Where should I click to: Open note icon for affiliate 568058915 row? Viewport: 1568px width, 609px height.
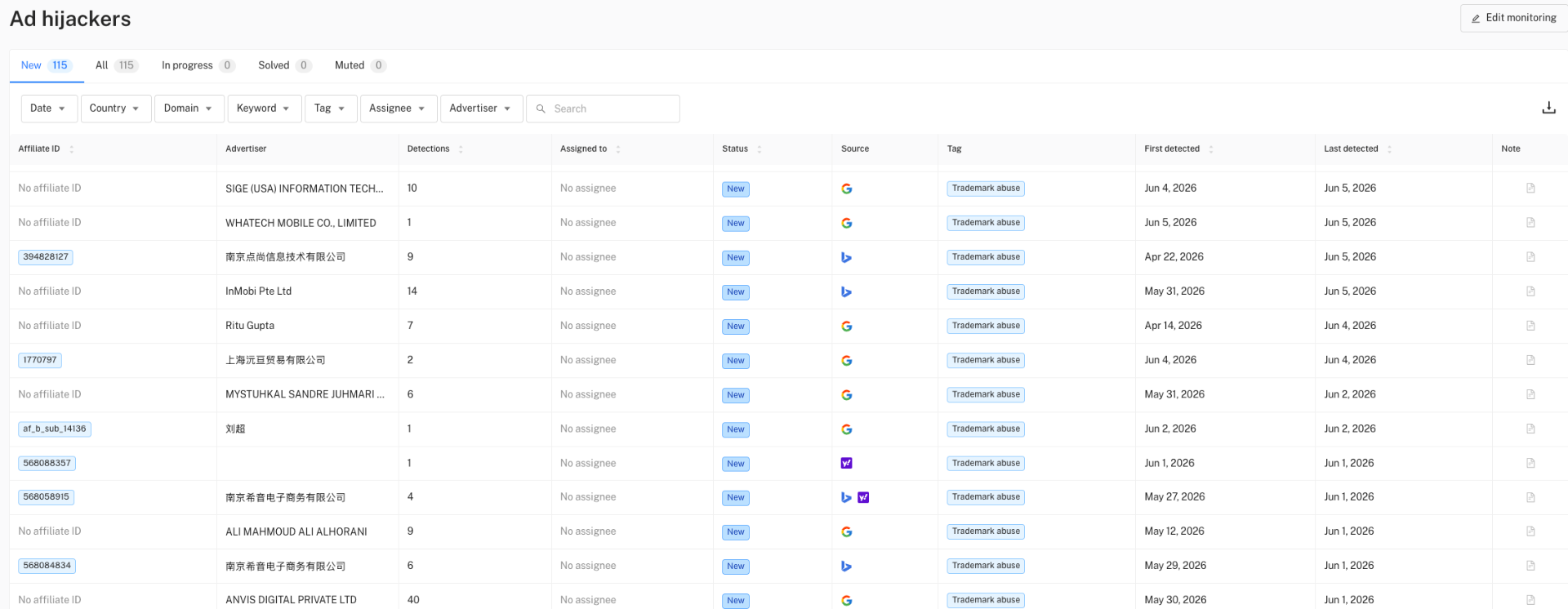[1530, 497]
